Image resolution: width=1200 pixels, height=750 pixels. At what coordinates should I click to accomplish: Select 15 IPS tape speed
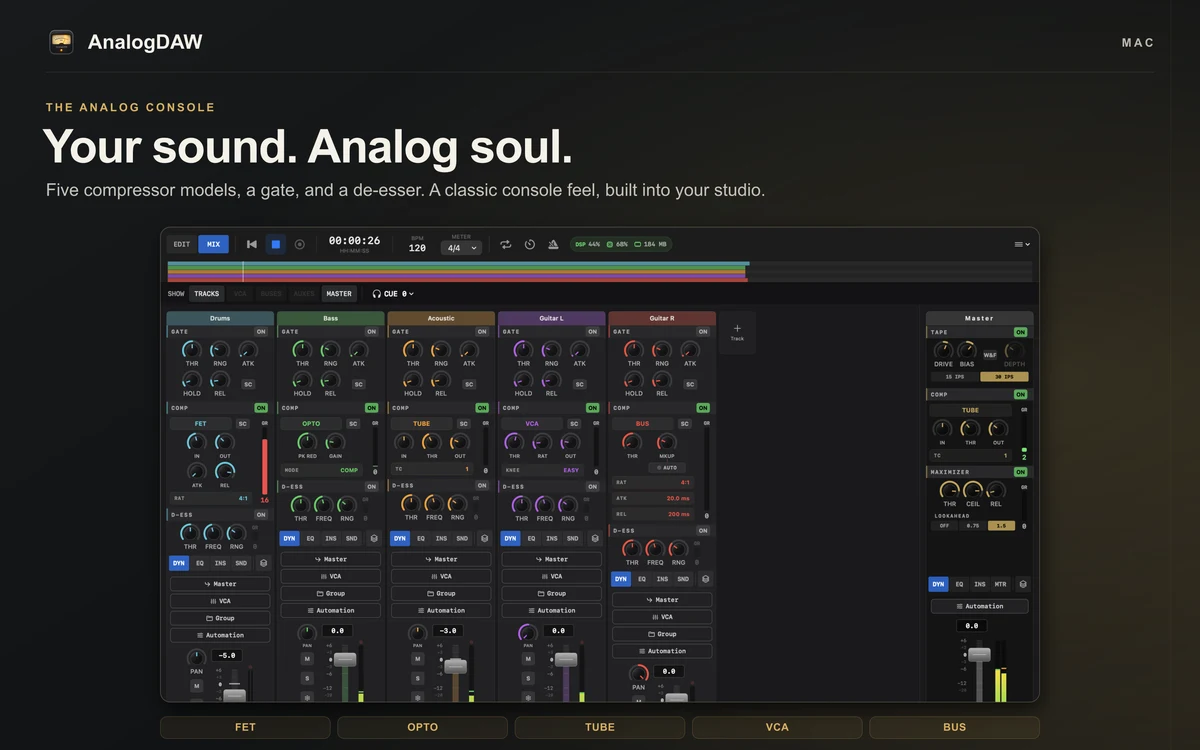(955, 377)
